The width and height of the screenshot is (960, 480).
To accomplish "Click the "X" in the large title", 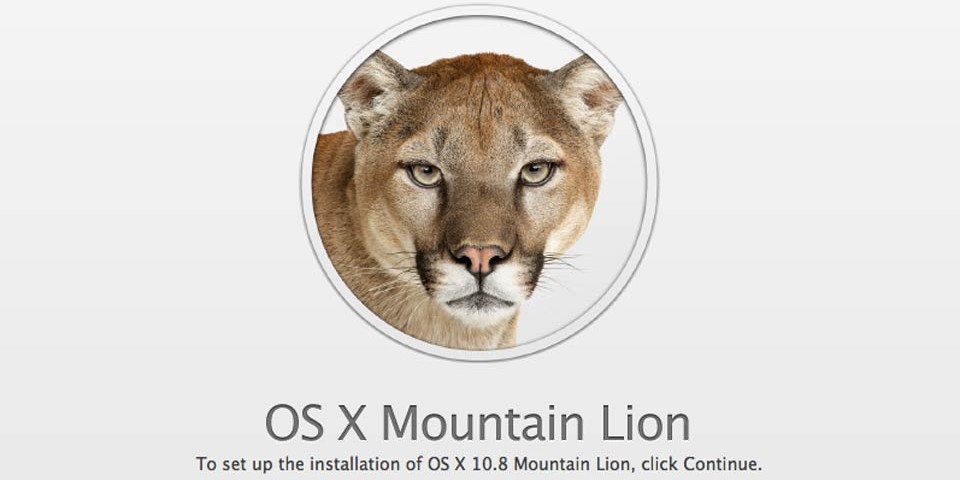I will pyautogui.click(x=352, y=422).
